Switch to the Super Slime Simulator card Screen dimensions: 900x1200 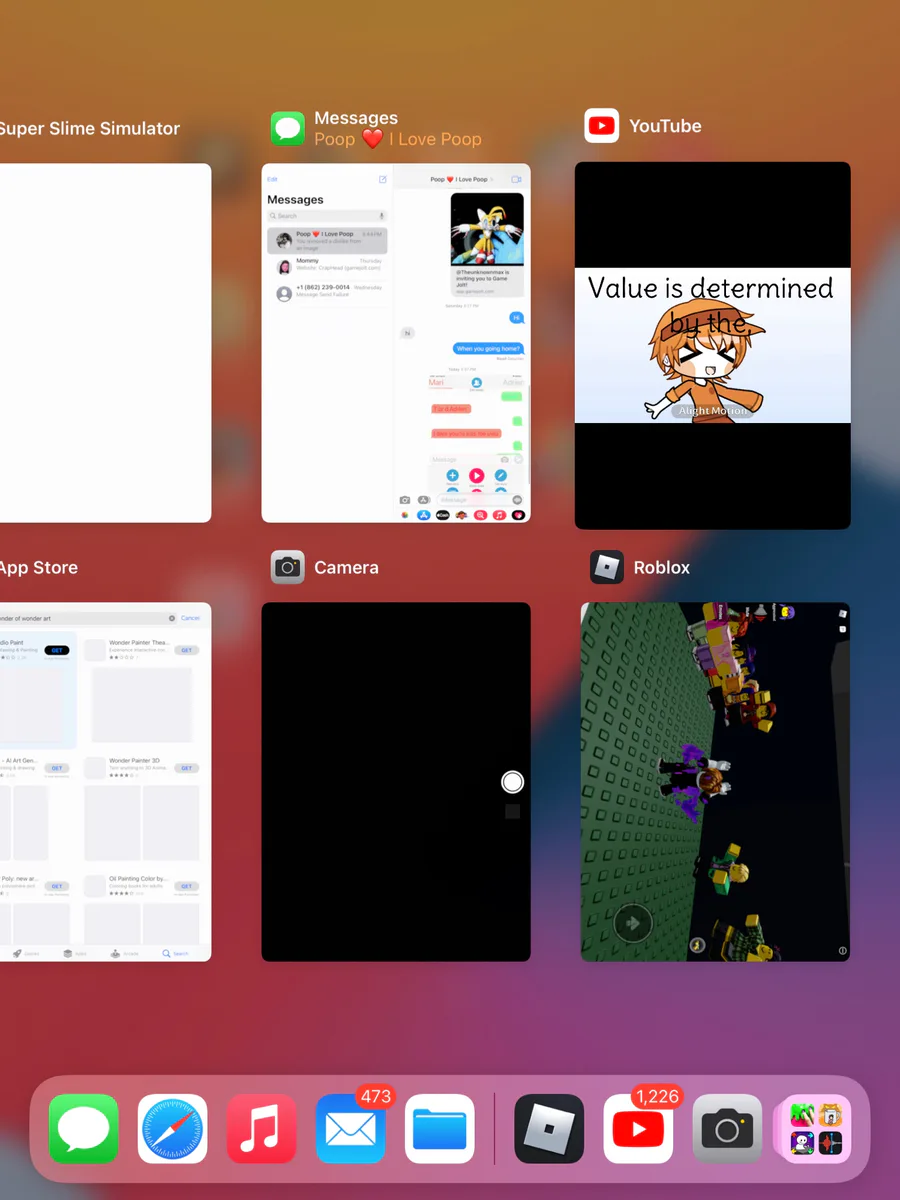point(105,342)
